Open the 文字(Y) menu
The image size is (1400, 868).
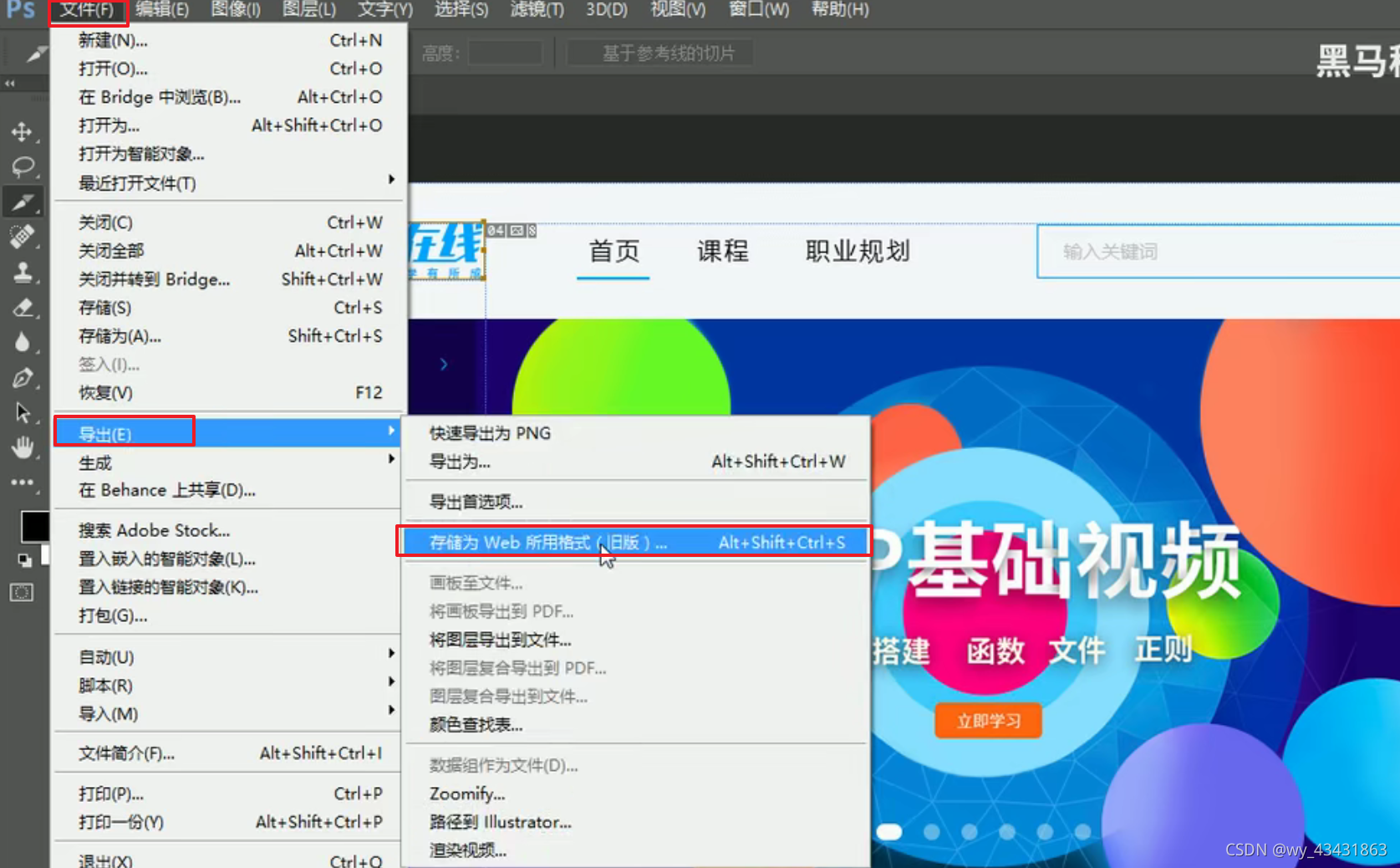coord(385,10)
